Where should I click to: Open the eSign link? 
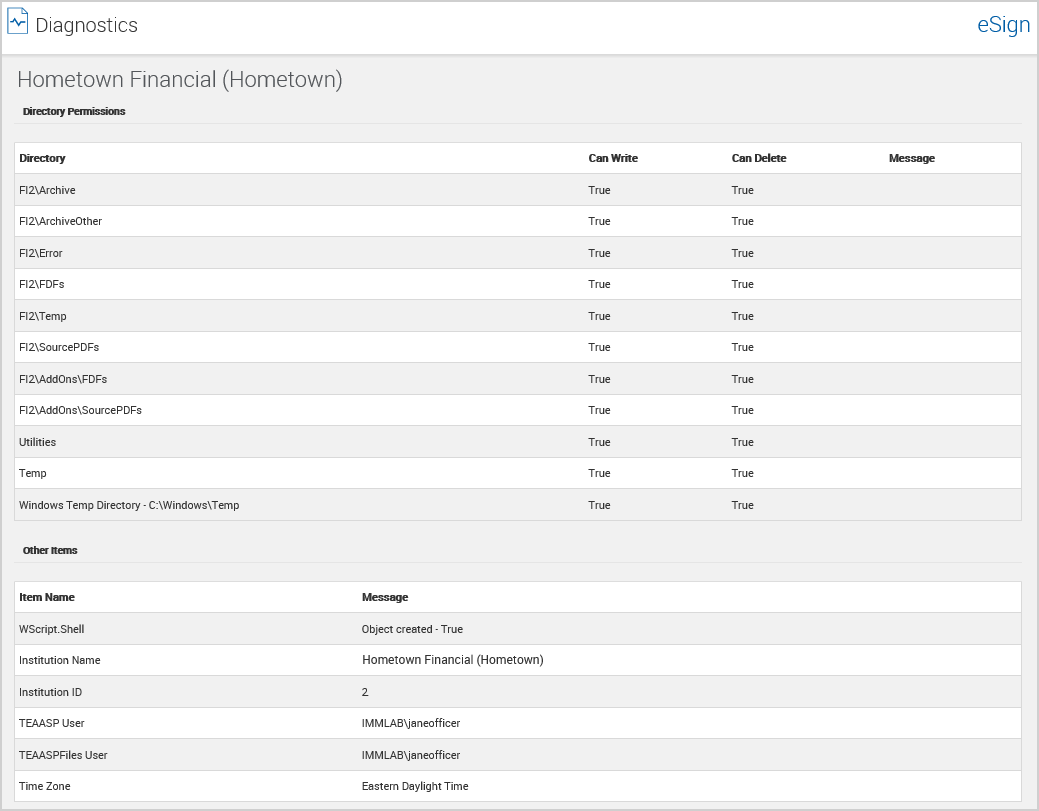click(1003, 25)
